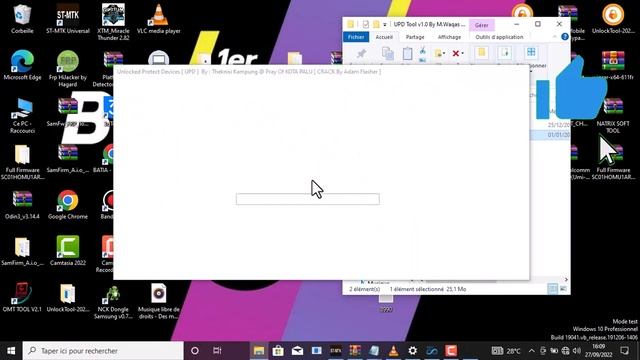640x360 pixels.
Task: Open the Fichier menu in Explorer
Action: coord(356,37)
